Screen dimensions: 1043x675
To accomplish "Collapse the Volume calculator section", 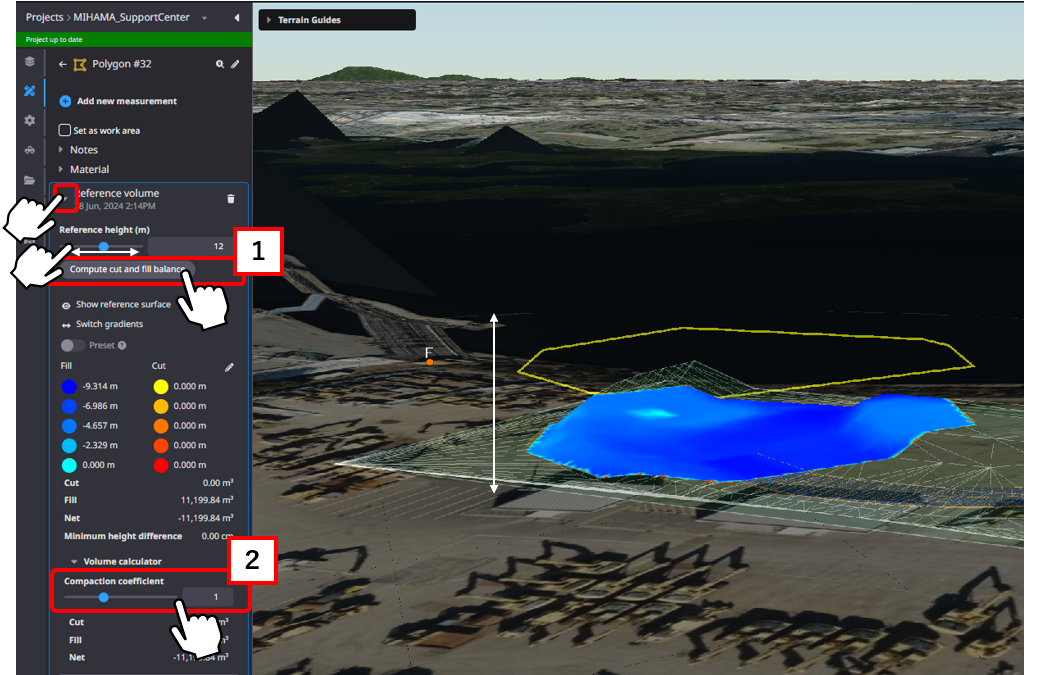I will [x=75, y=562].
